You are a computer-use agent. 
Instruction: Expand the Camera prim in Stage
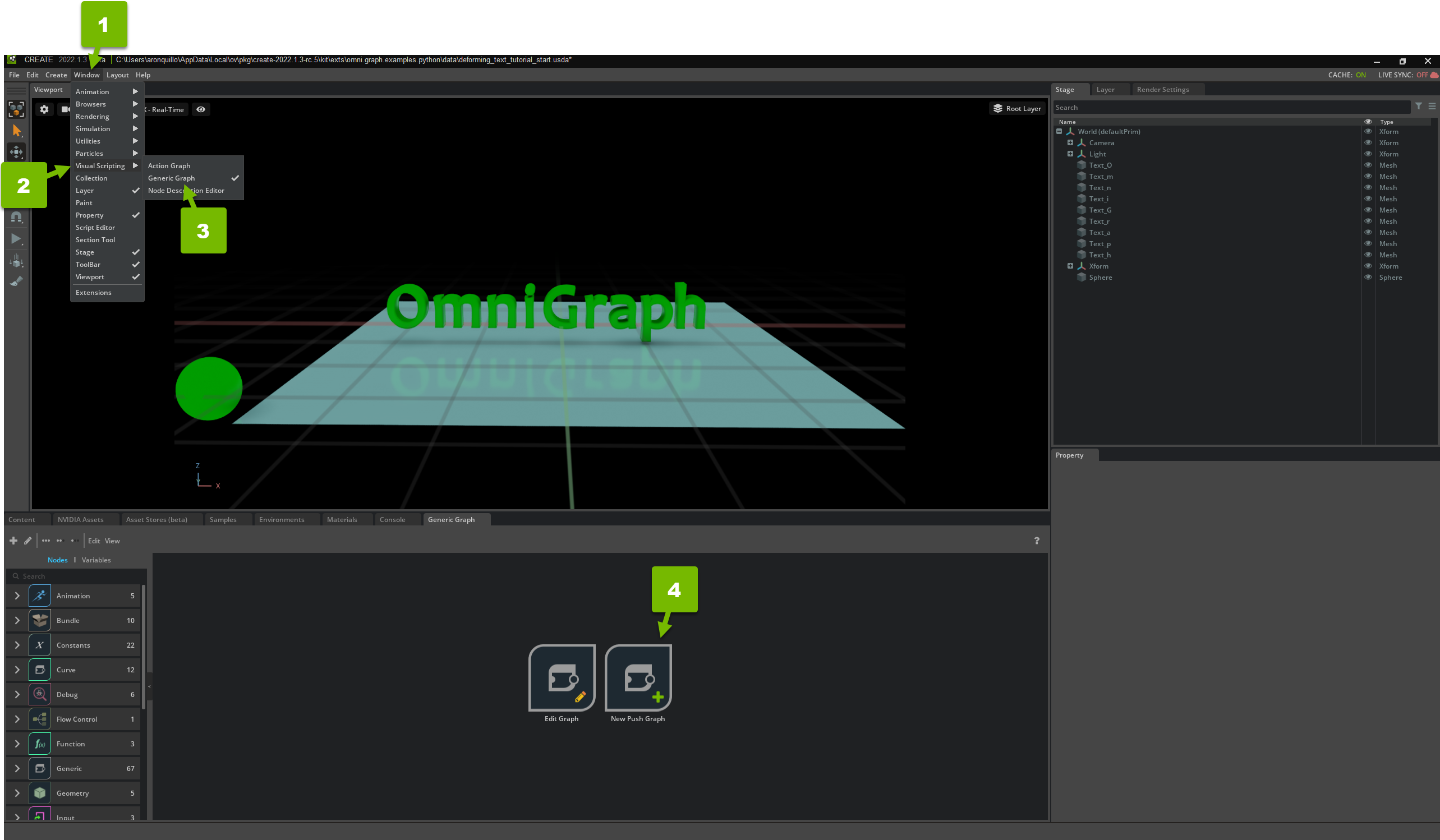pyautogui.click(x=1070, y=143)
